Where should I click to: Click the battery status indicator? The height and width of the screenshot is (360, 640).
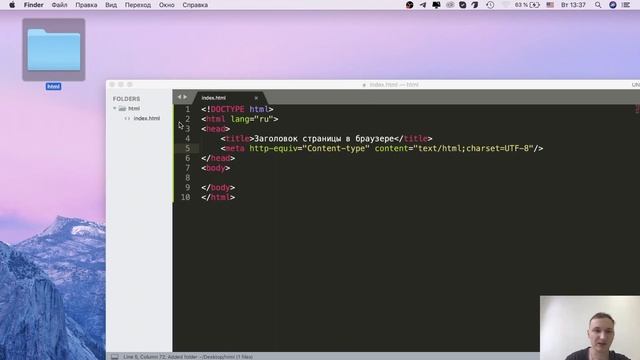point(527,5)
